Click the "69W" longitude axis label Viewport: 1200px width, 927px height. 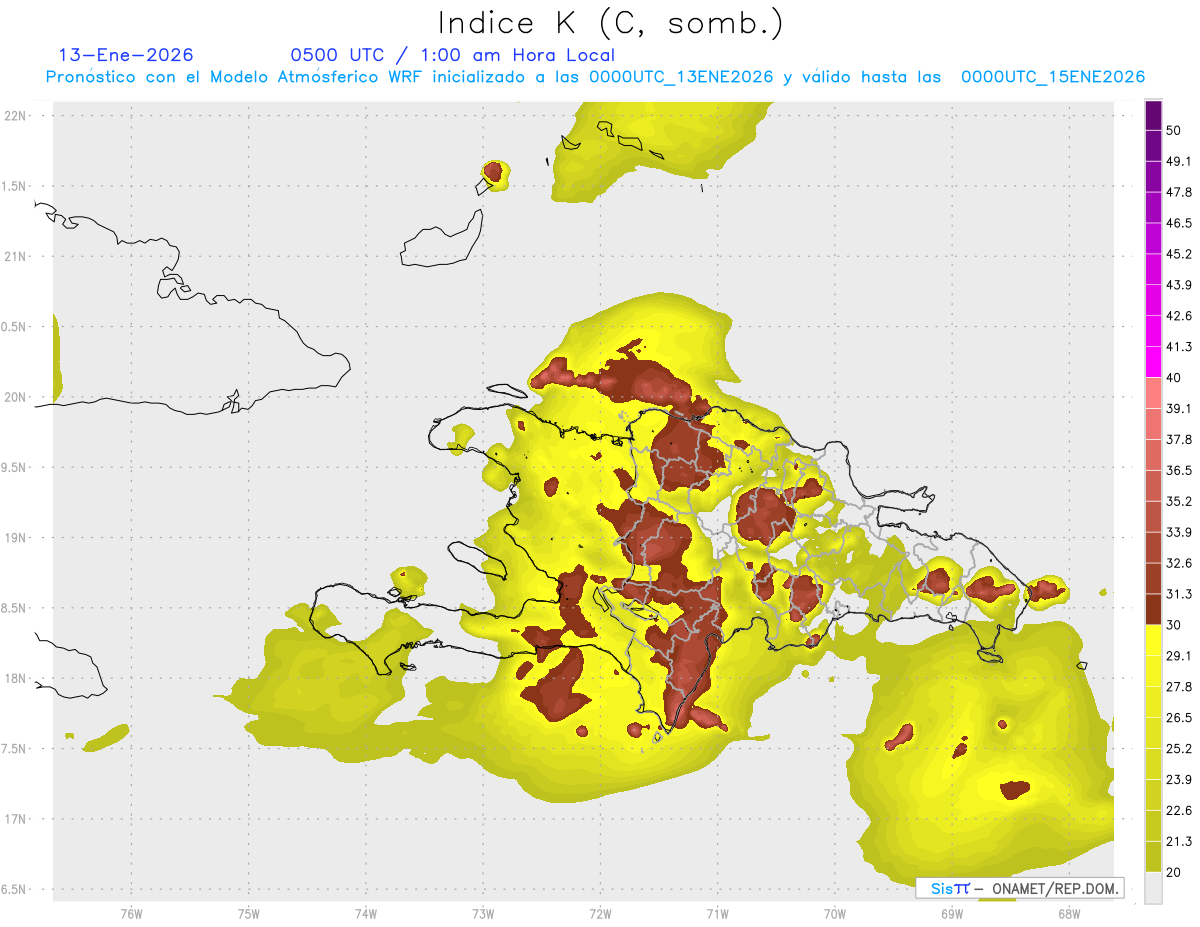click(x=951, y=914)
